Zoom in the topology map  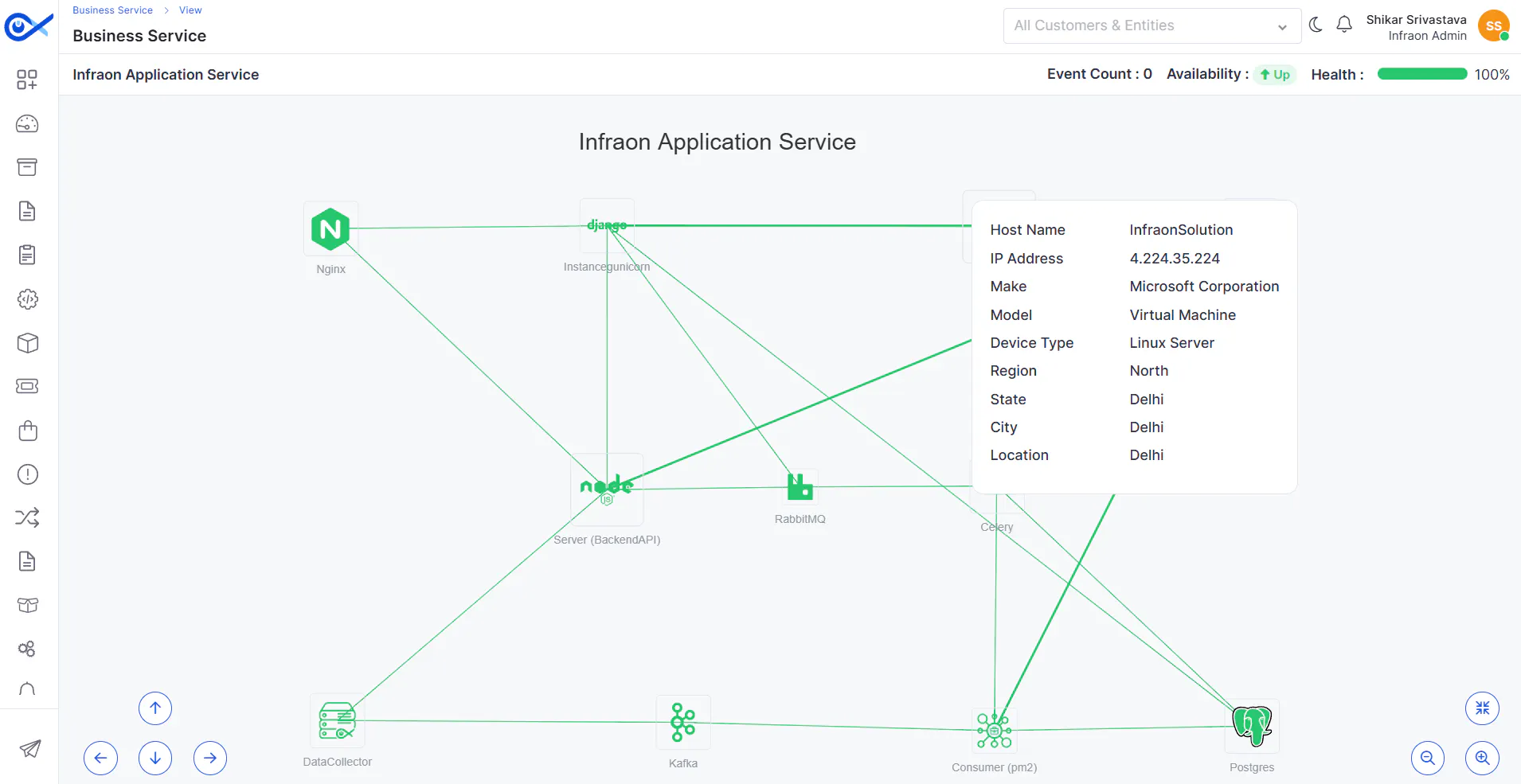point(1482,758)
